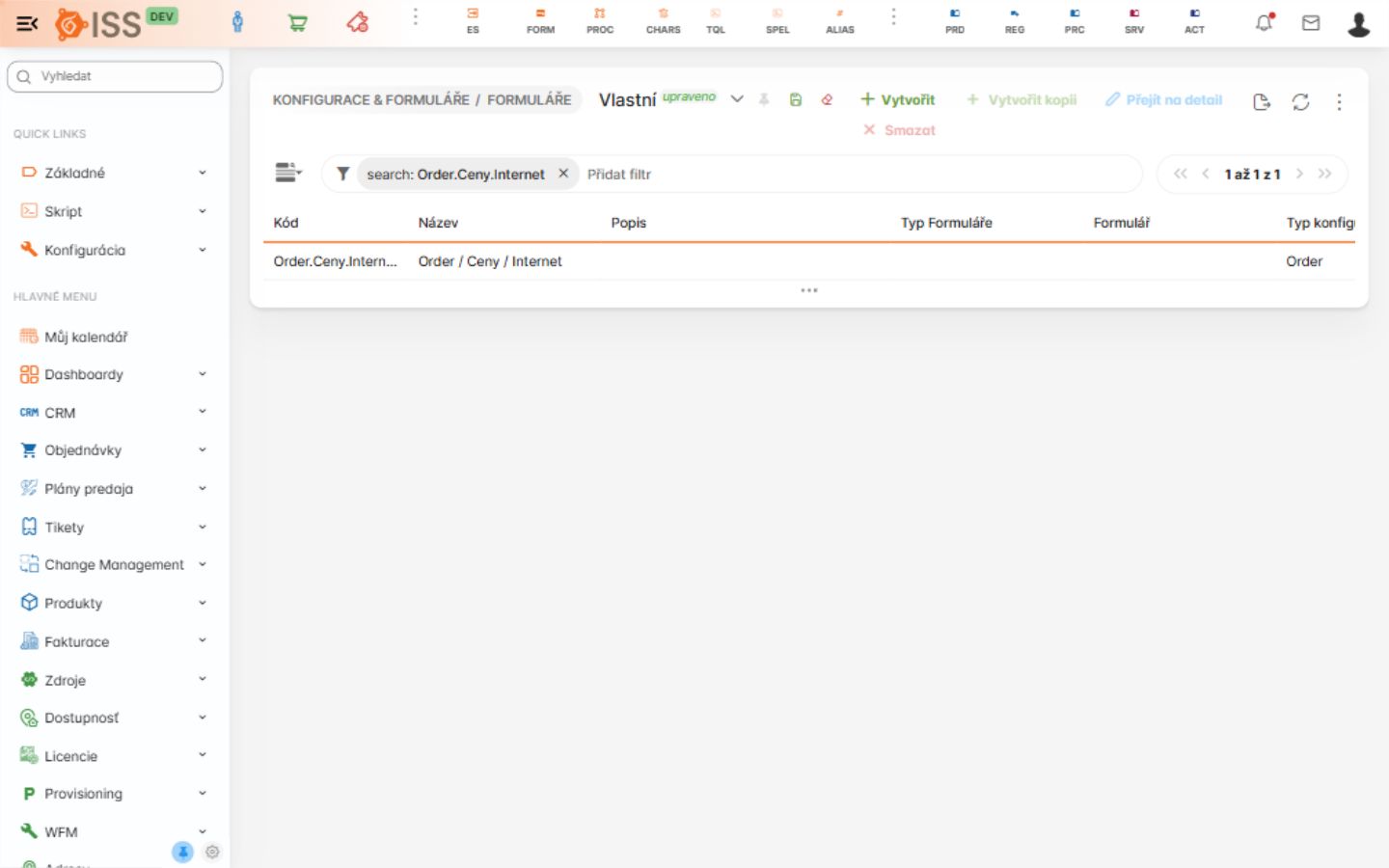Viewport: 1389px width, 868px height.
Task: Go to next page arrow
Action: [1299, 174]
